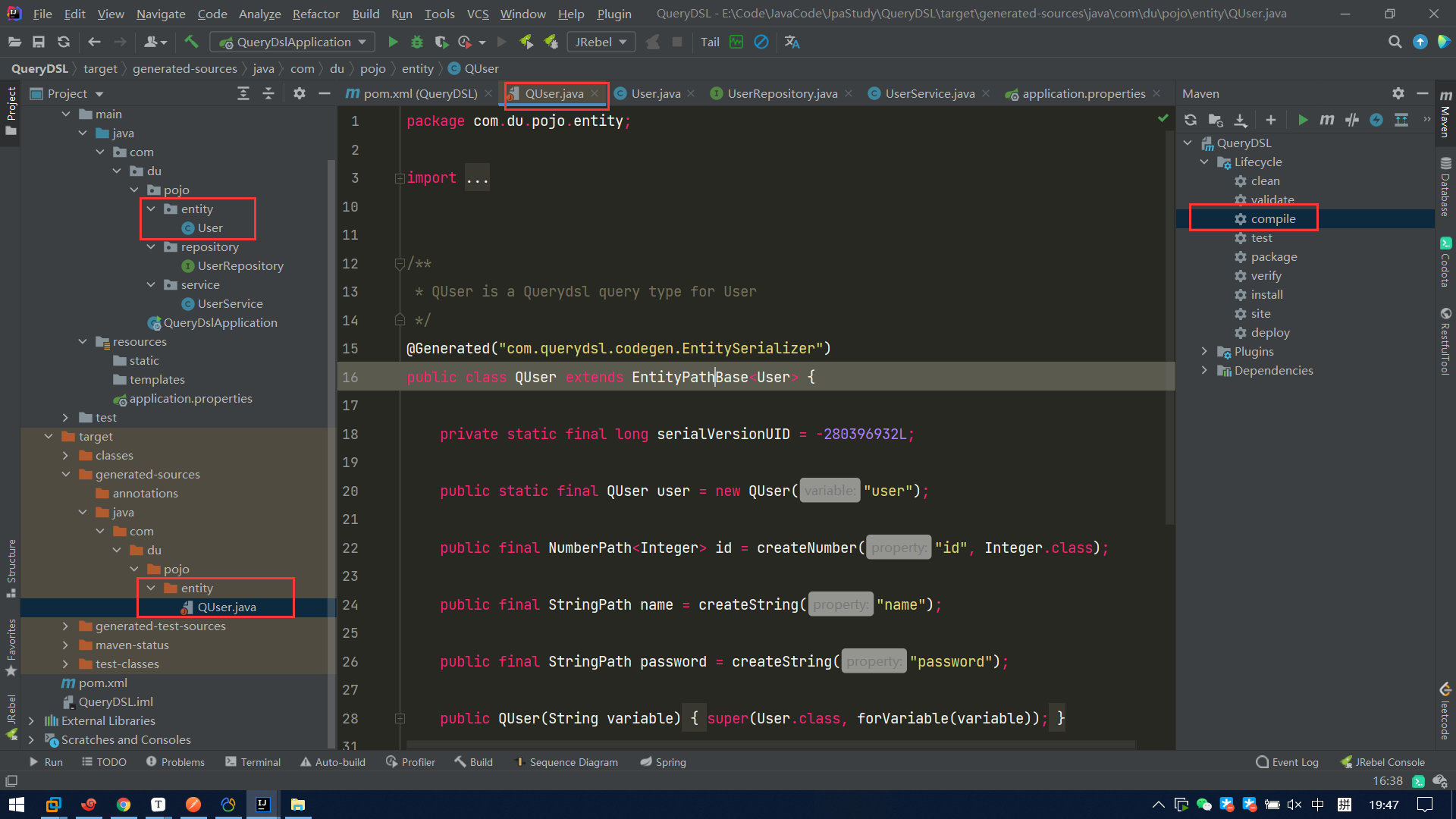The width and height of the screenshot is (1456, 819).
Task: Switch to UserService.java tab
Action: pyautogui.click(x=929, y=93)
